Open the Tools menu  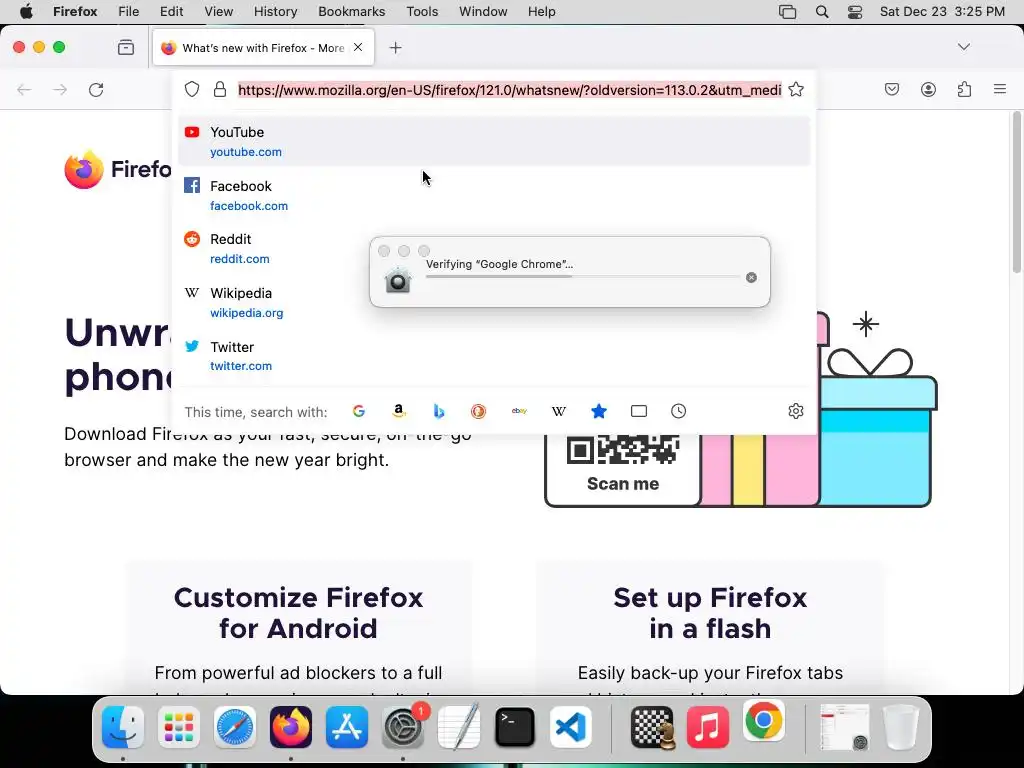[x=422, y=12]
